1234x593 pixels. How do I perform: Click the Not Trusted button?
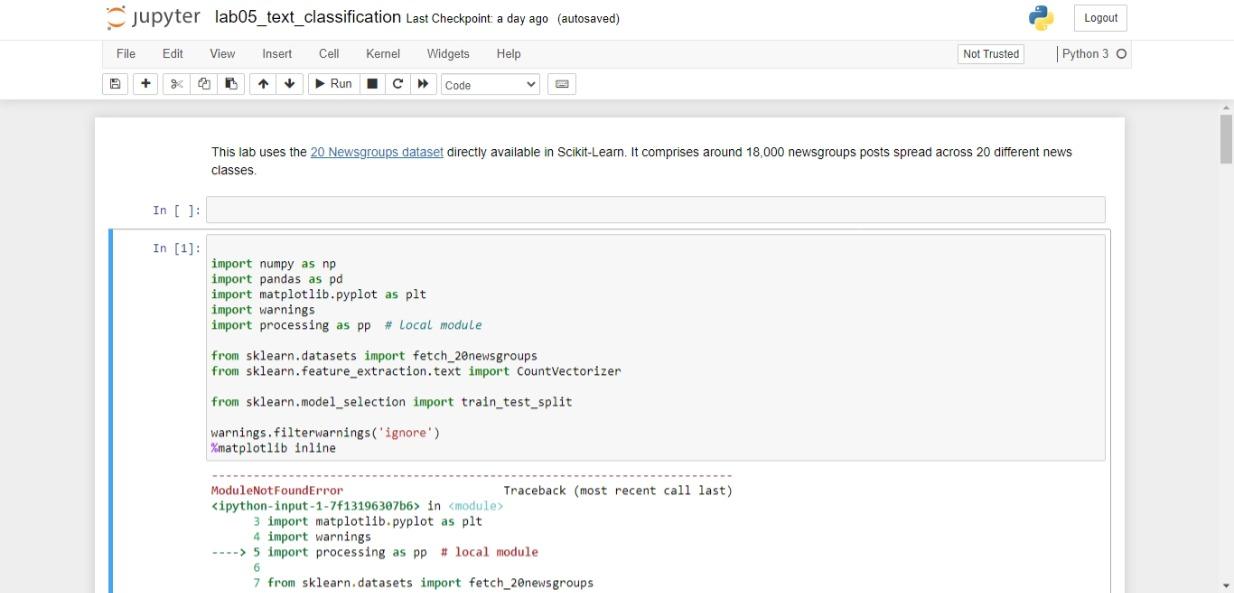click(990, 54)
